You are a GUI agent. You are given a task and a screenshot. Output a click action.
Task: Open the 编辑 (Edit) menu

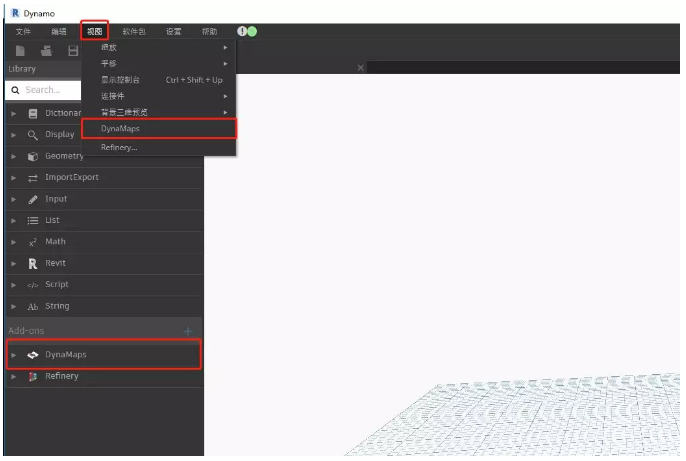tap(59, 31)
